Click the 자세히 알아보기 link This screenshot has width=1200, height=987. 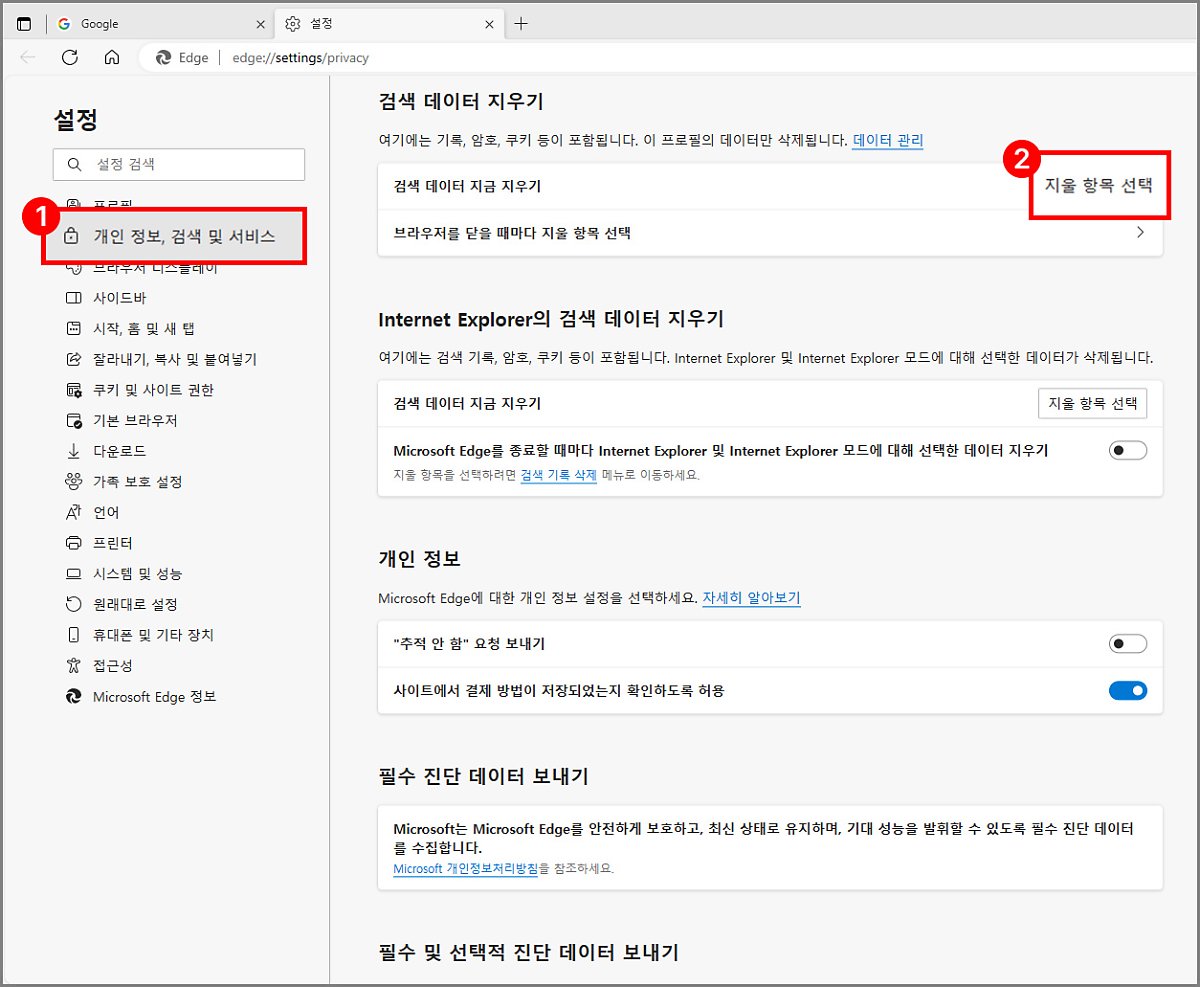tap(751, 598)
